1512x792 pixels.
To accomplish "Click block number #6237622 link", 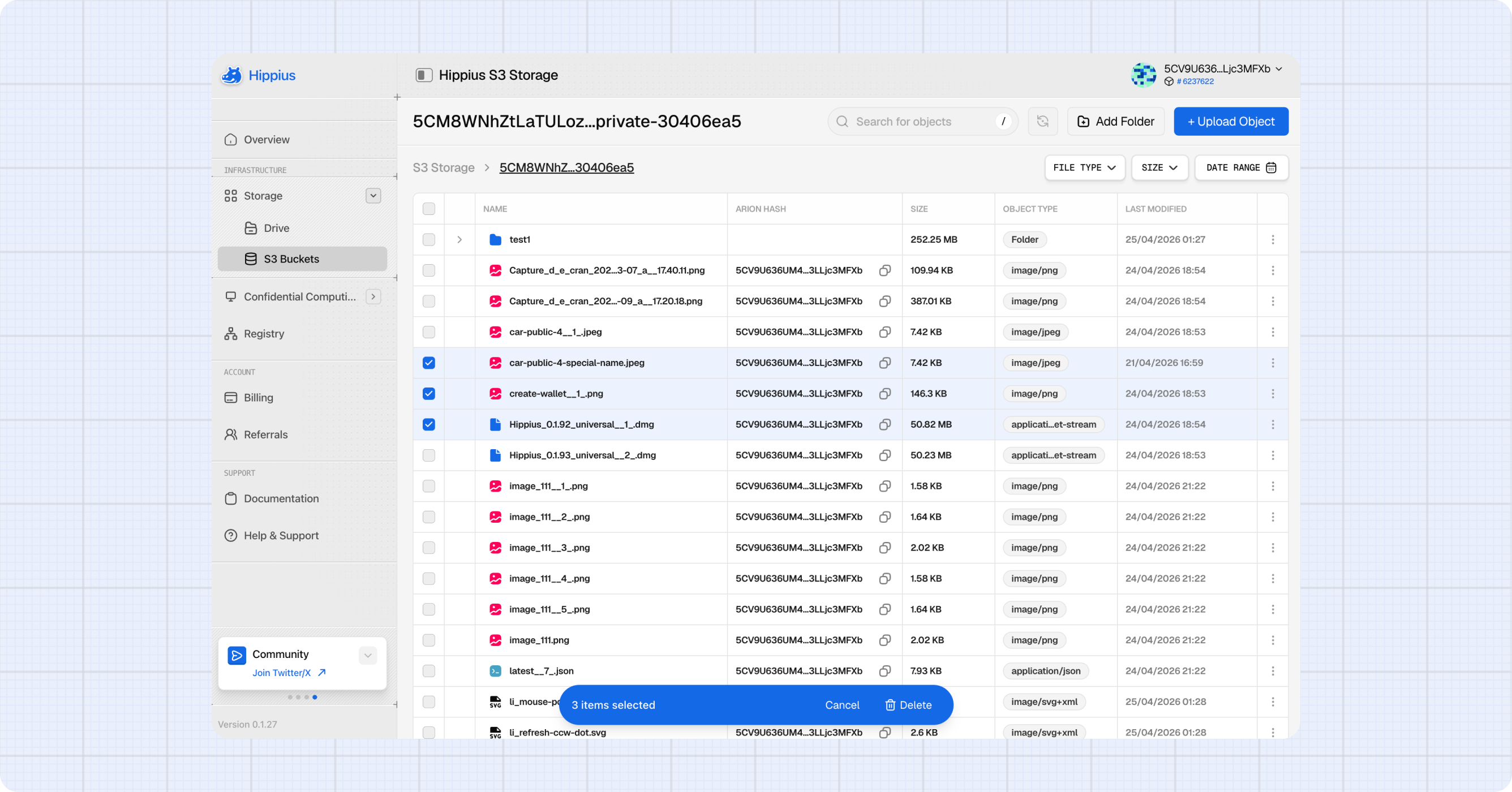I will pyautogui.click(x=1195, y=81).
